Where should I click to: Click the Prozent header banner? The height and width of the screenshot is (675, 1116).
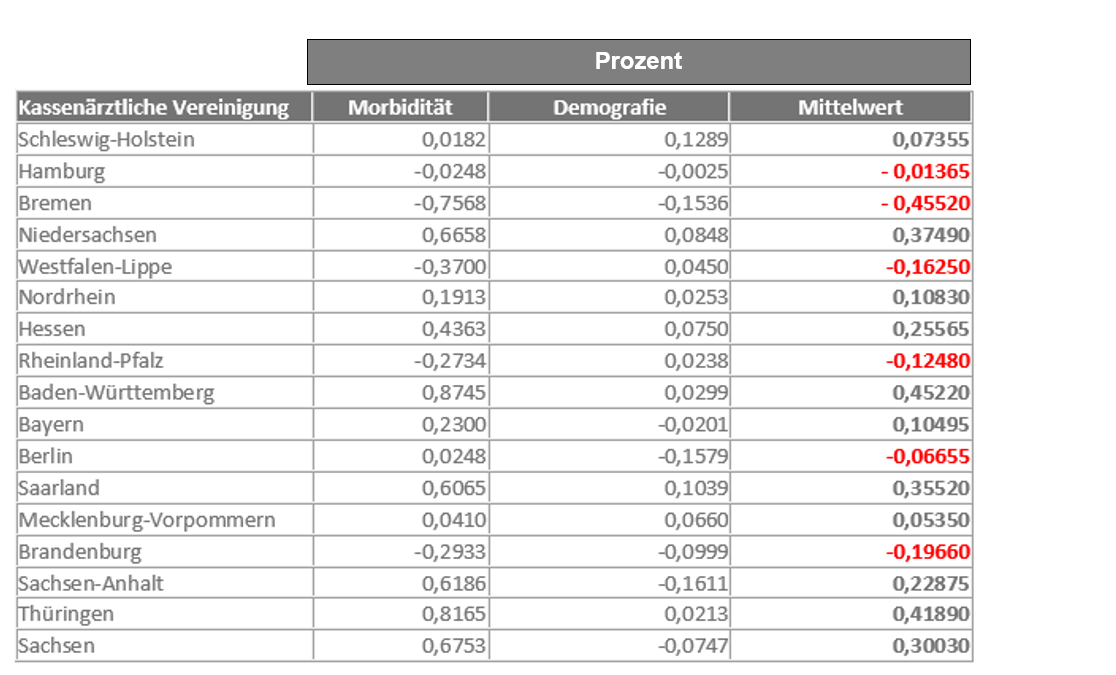[638, 62]
